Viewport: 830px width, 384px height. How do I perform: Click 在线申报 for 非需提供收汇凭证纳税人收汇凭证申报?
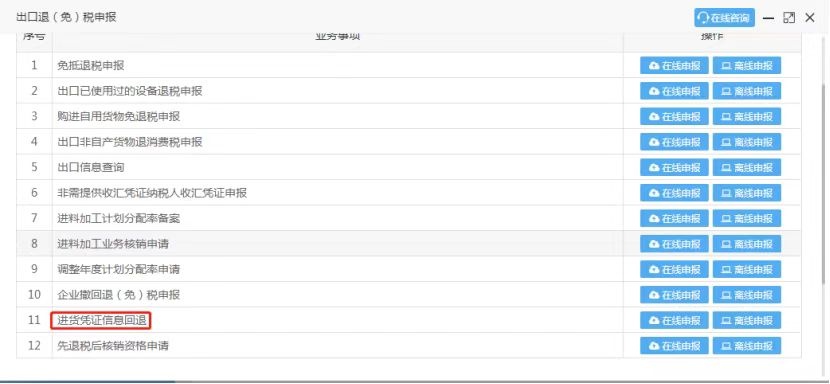pos(674,193)
